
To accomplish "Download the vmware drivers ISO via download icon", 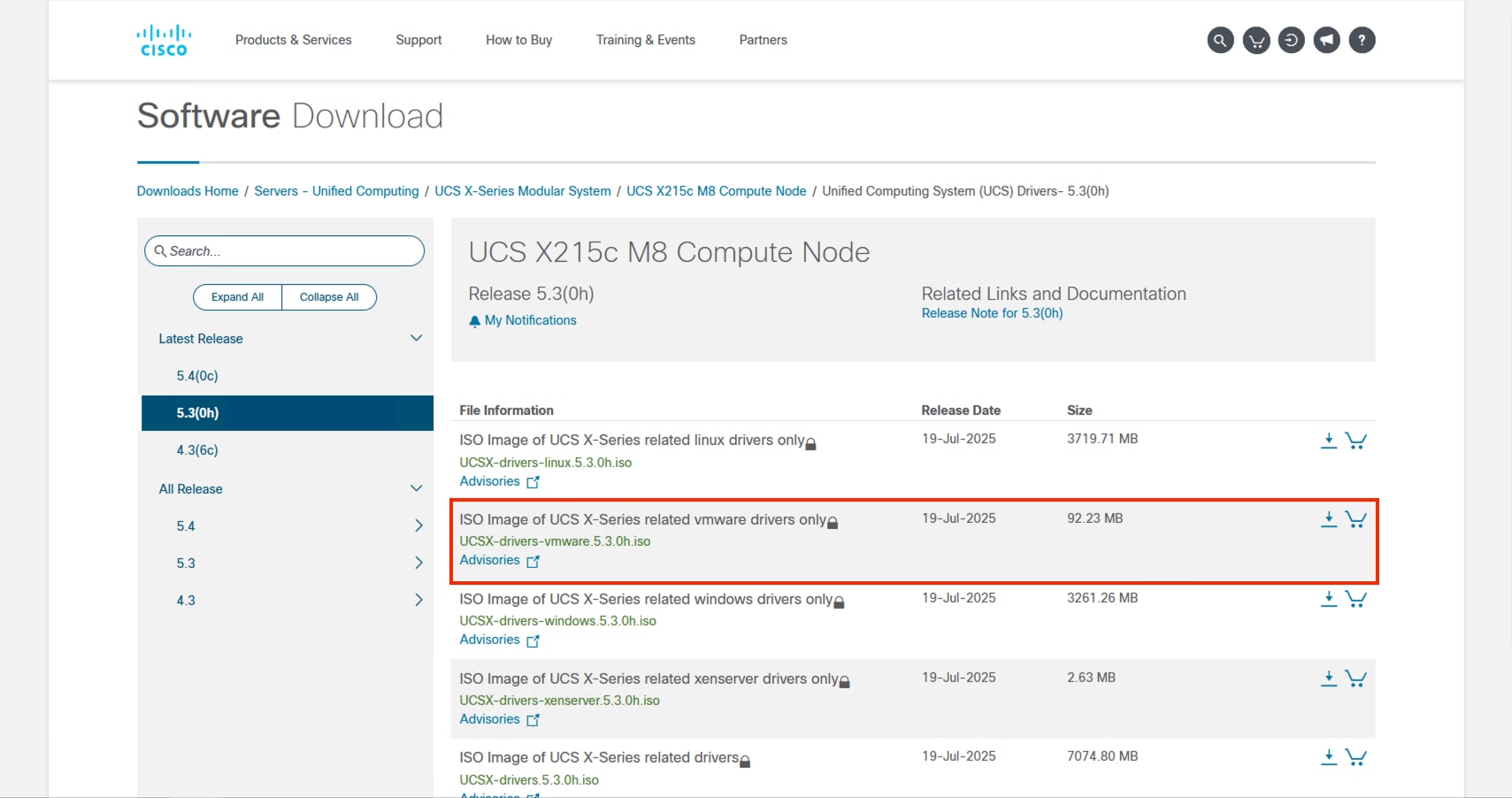I will click(1329, 519).
